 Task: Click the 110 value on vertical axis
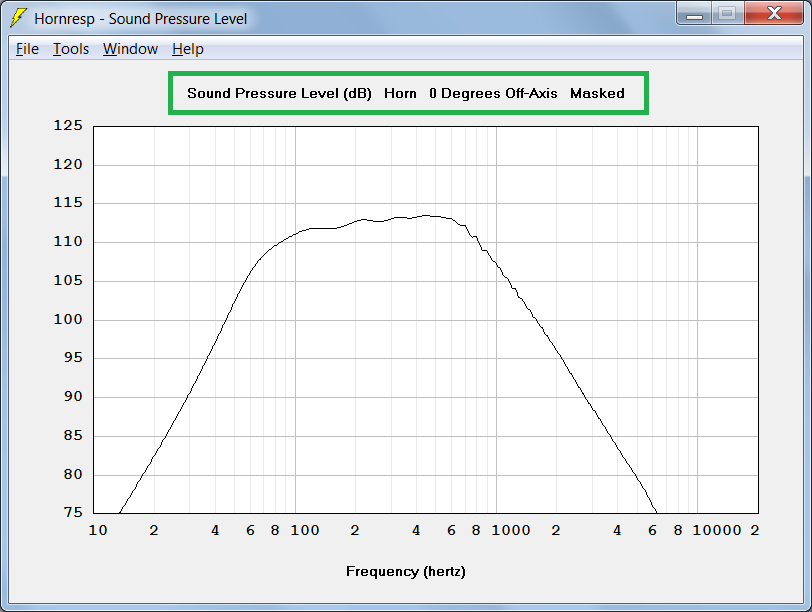(x=68, y=241)
